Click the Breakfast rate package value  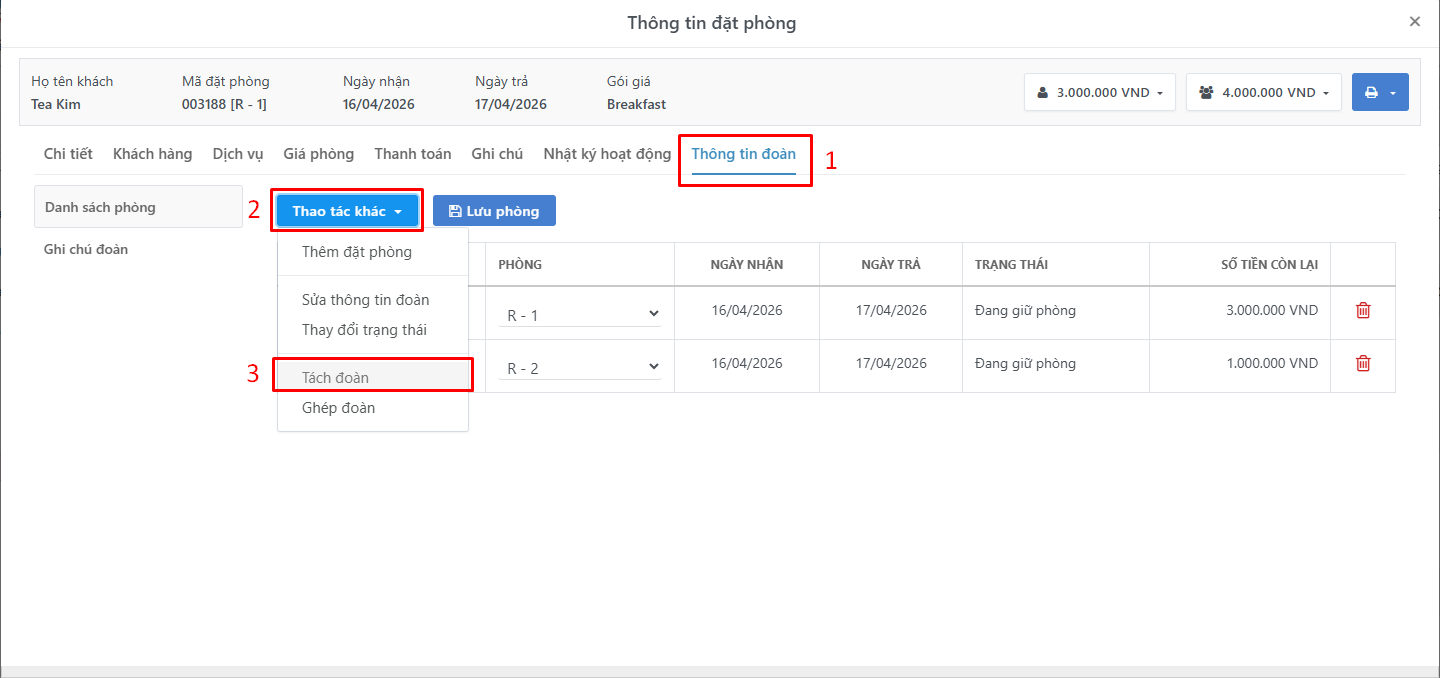coord(636,104)
